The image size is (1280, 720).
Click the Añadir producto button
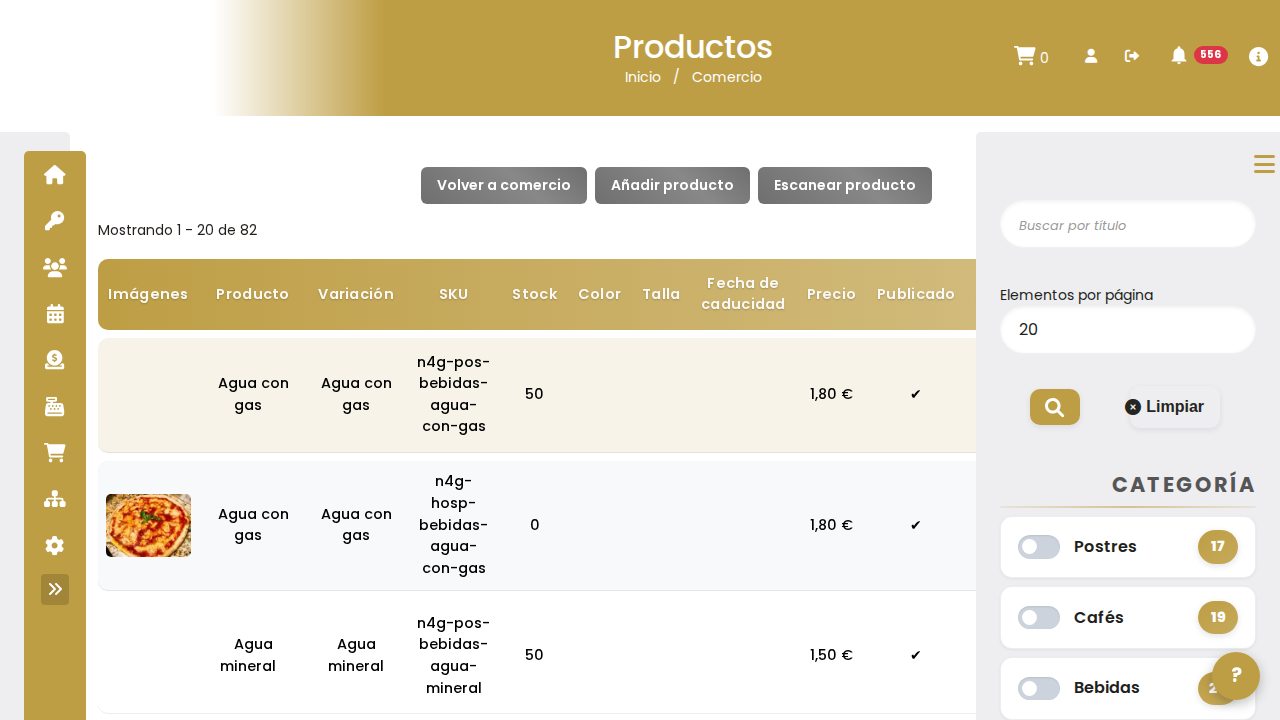[672, 186]
